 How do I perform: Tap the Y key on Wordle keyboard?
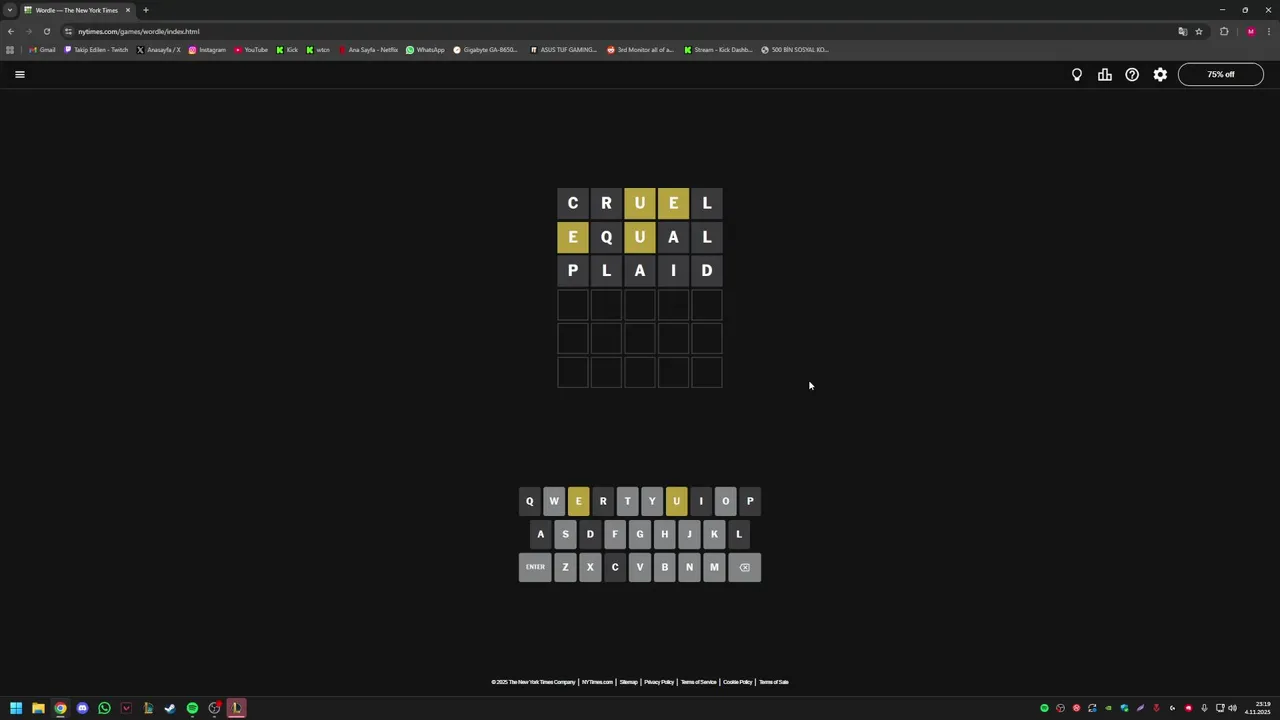click(x=652, y=501)
